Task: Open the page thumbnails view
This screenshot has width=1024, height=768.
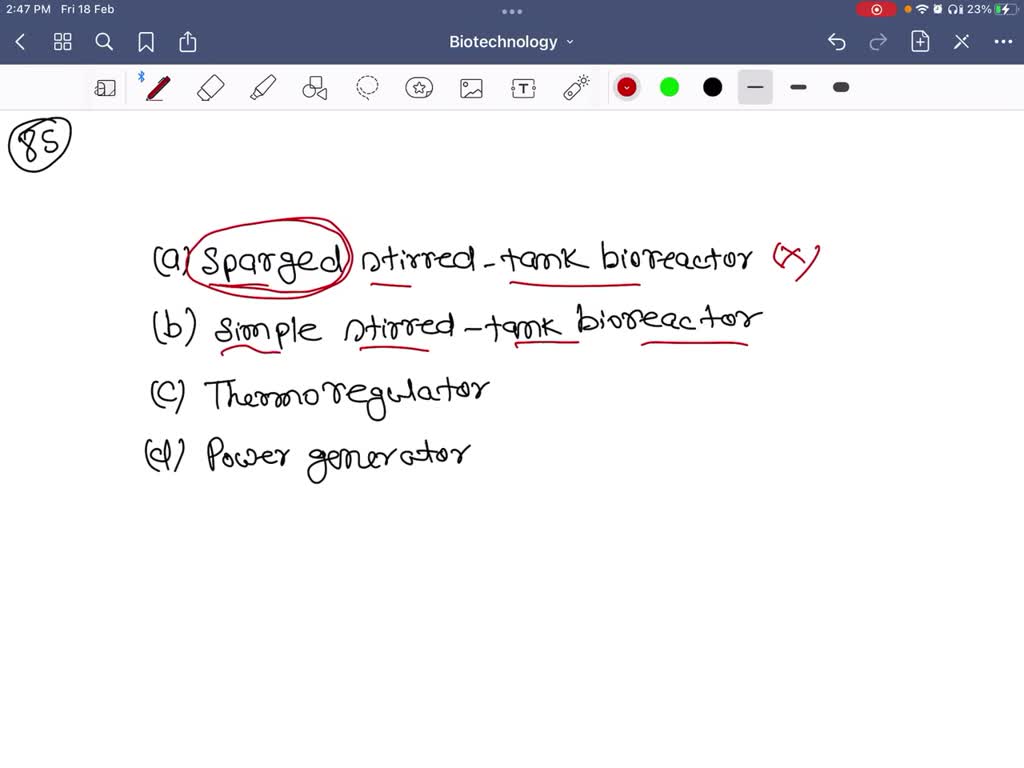Action: tap(62, 41)
